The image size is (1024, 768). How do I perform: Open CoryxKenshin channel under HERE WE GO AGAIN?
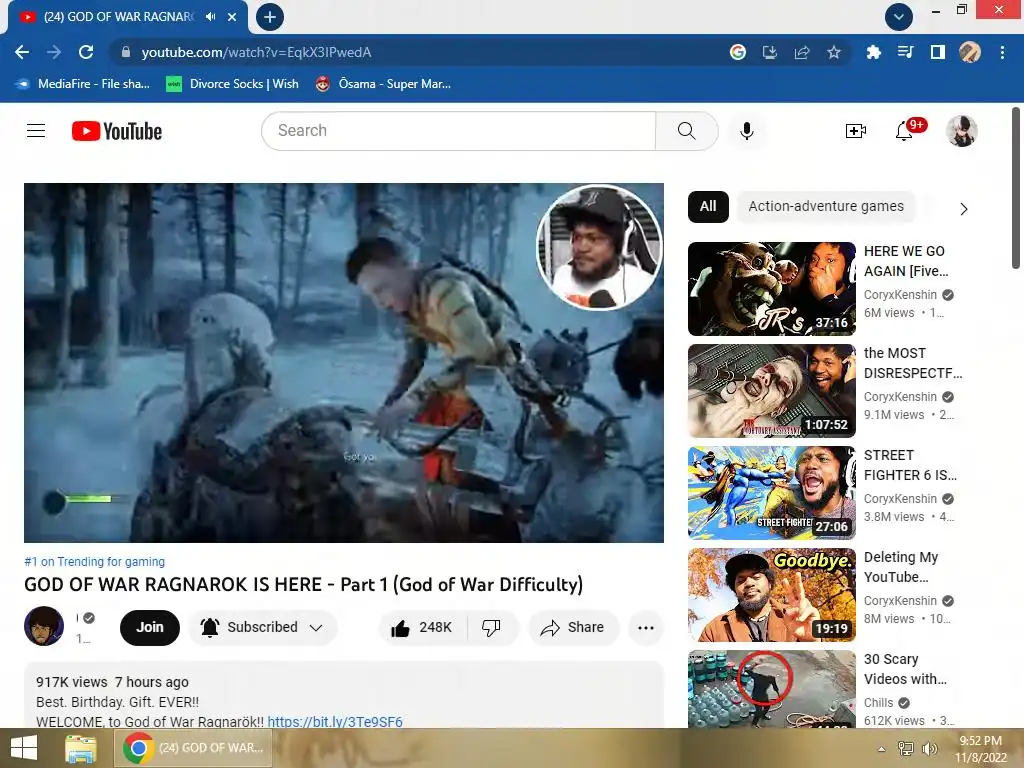click(x=900, y=295)
